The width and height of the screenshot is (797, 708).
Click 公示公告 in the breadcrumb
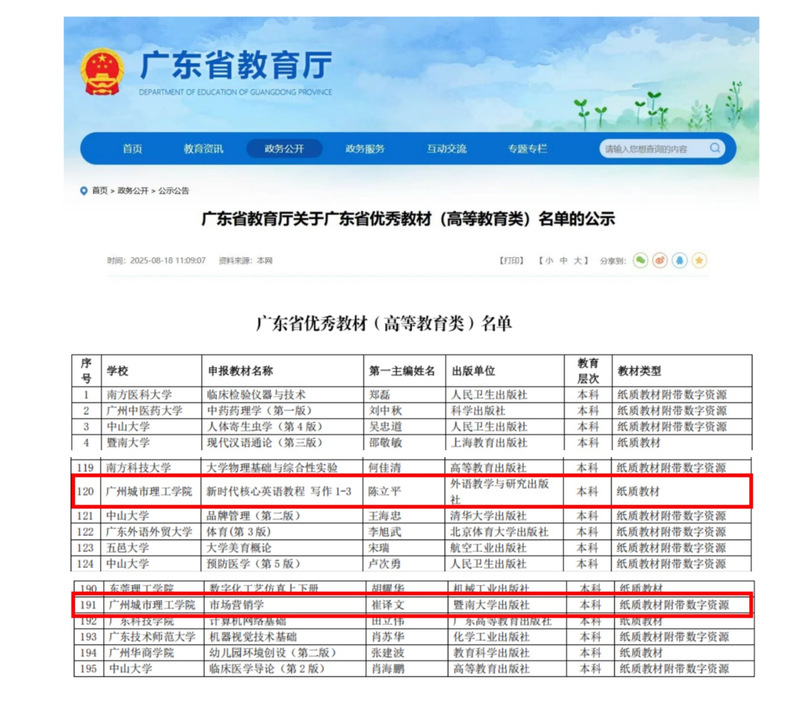point(173,191)
